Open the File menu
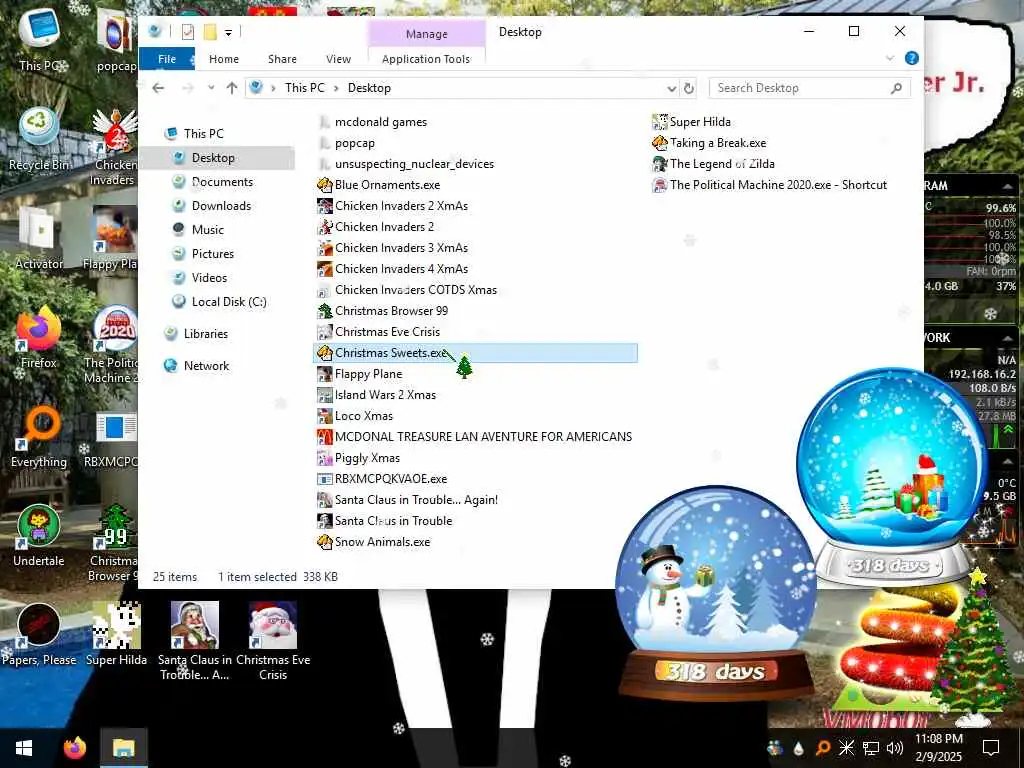 tap(167, 59)
